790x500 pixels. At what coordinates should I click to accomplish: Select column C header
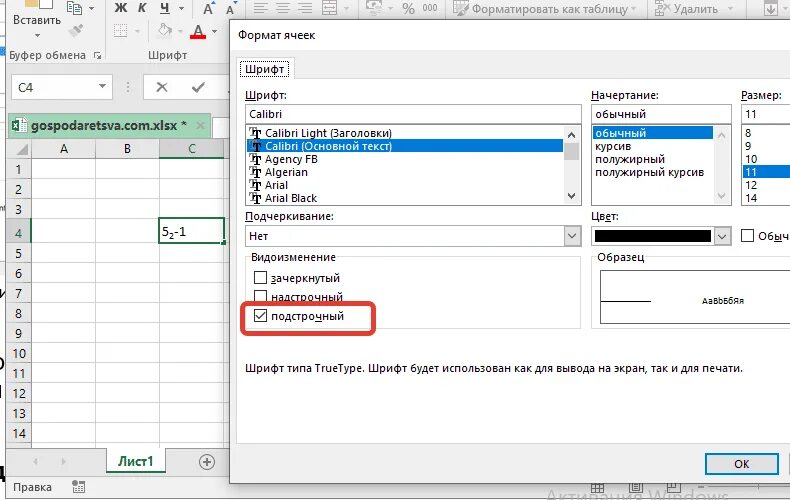click(191, 149)
